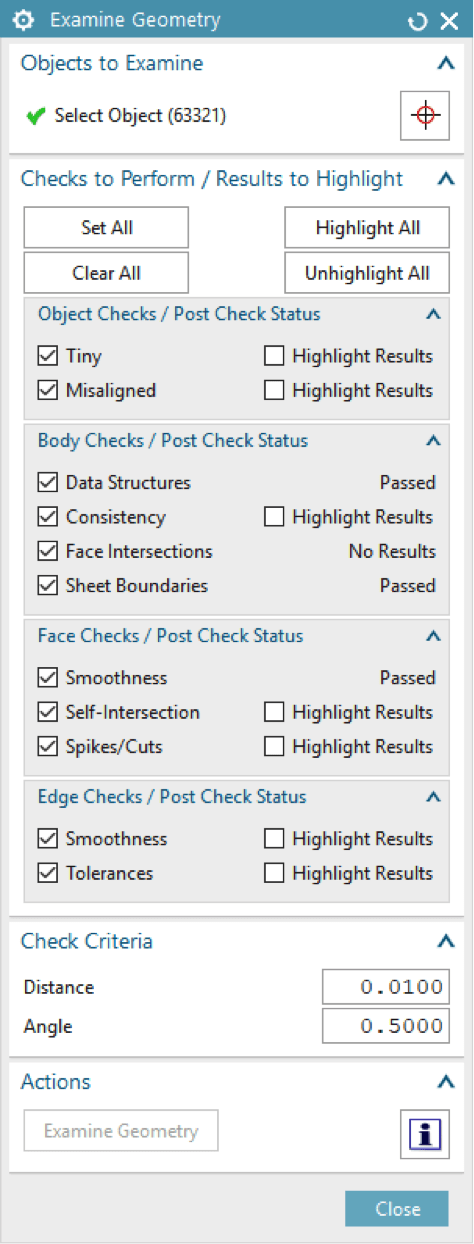Click the information window icon
Viewport: 474px width, 1244px height.
[425, 1134]
